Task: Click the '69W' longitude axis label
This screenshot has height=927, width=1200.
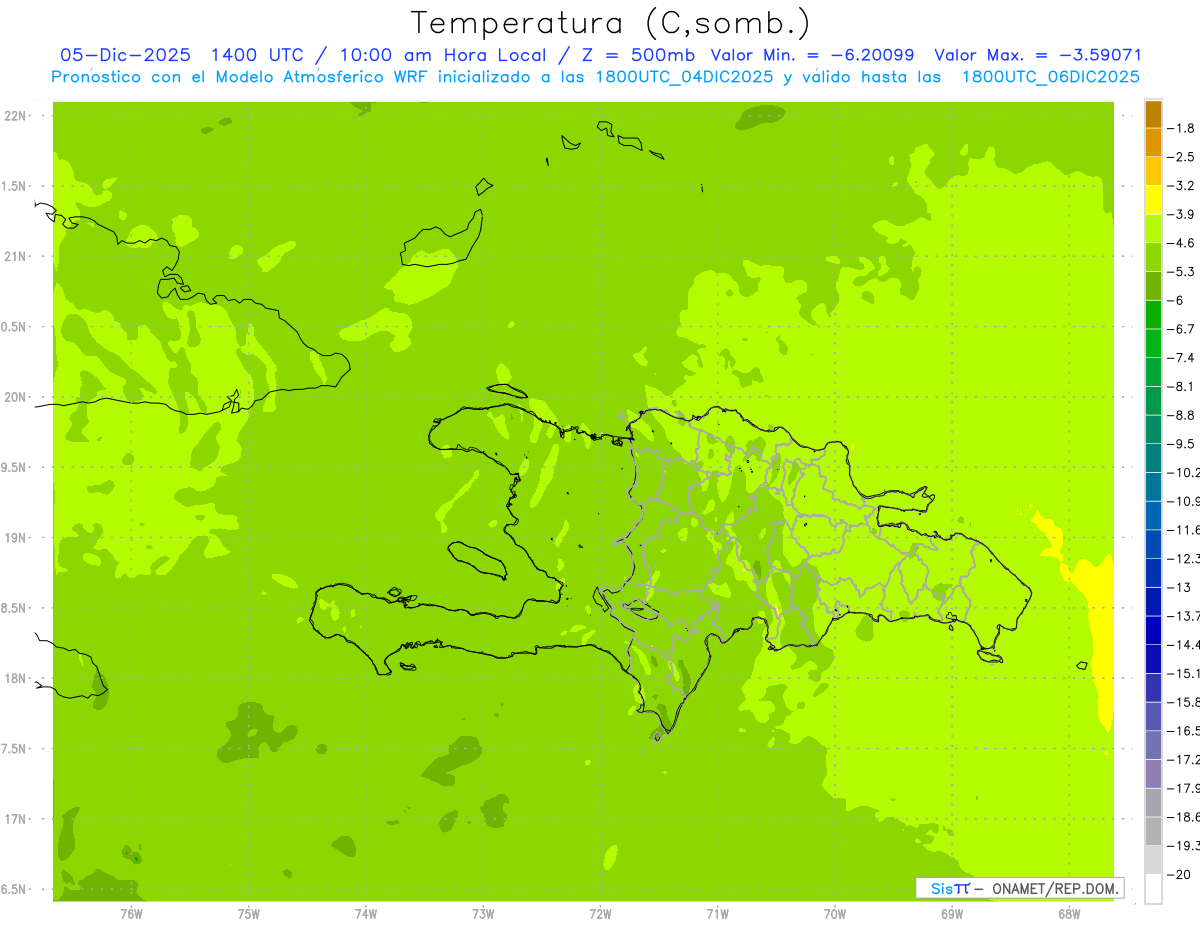Action: pyautogui.click(x=952, y=913)
